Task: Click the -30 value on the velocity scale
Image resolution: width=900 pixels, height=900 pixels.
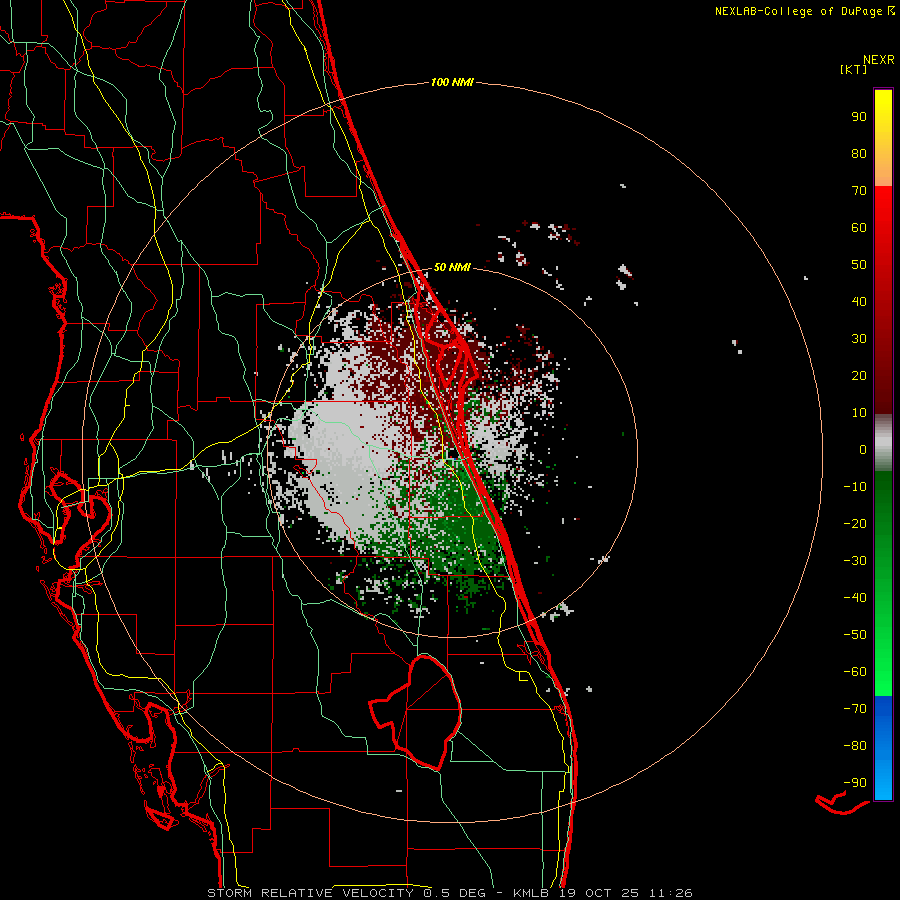Action: pos(855,561)
